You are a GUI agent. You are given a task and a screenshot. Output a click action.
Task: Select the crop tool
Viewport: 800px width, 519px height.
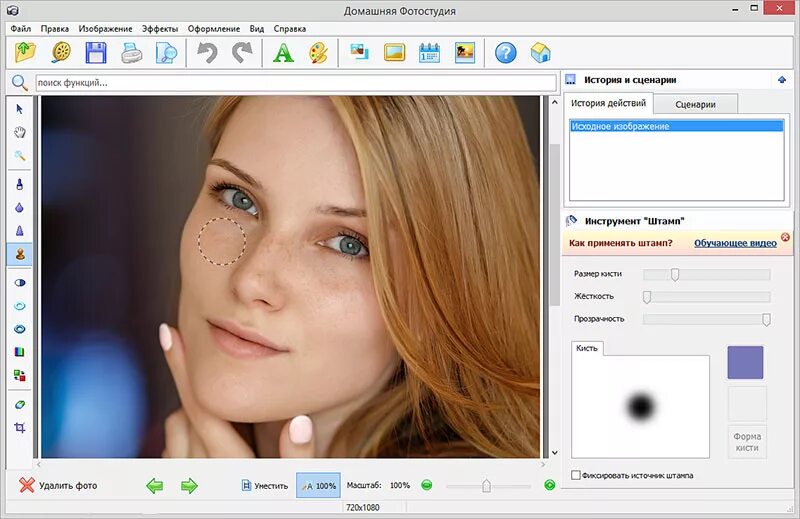[x=19, y=428]
